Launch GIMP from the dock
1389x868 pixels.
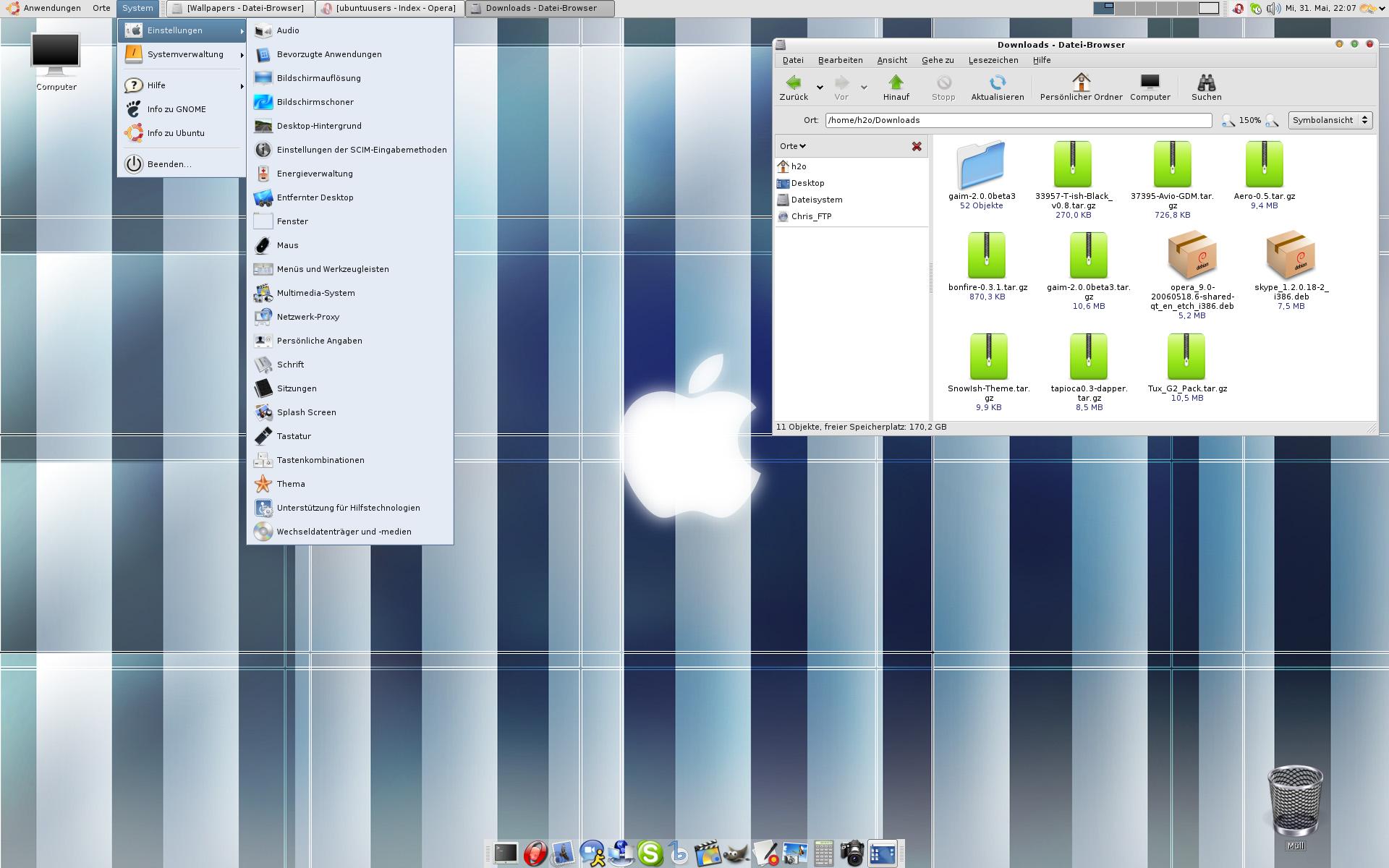tap(736, 854)
